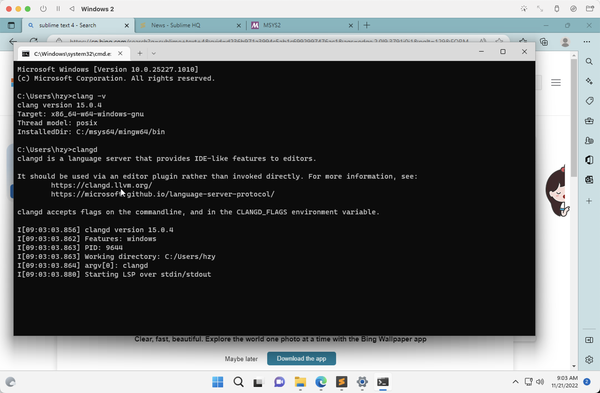Toggle Edge sidebar visibility icon

click(589, 340)
